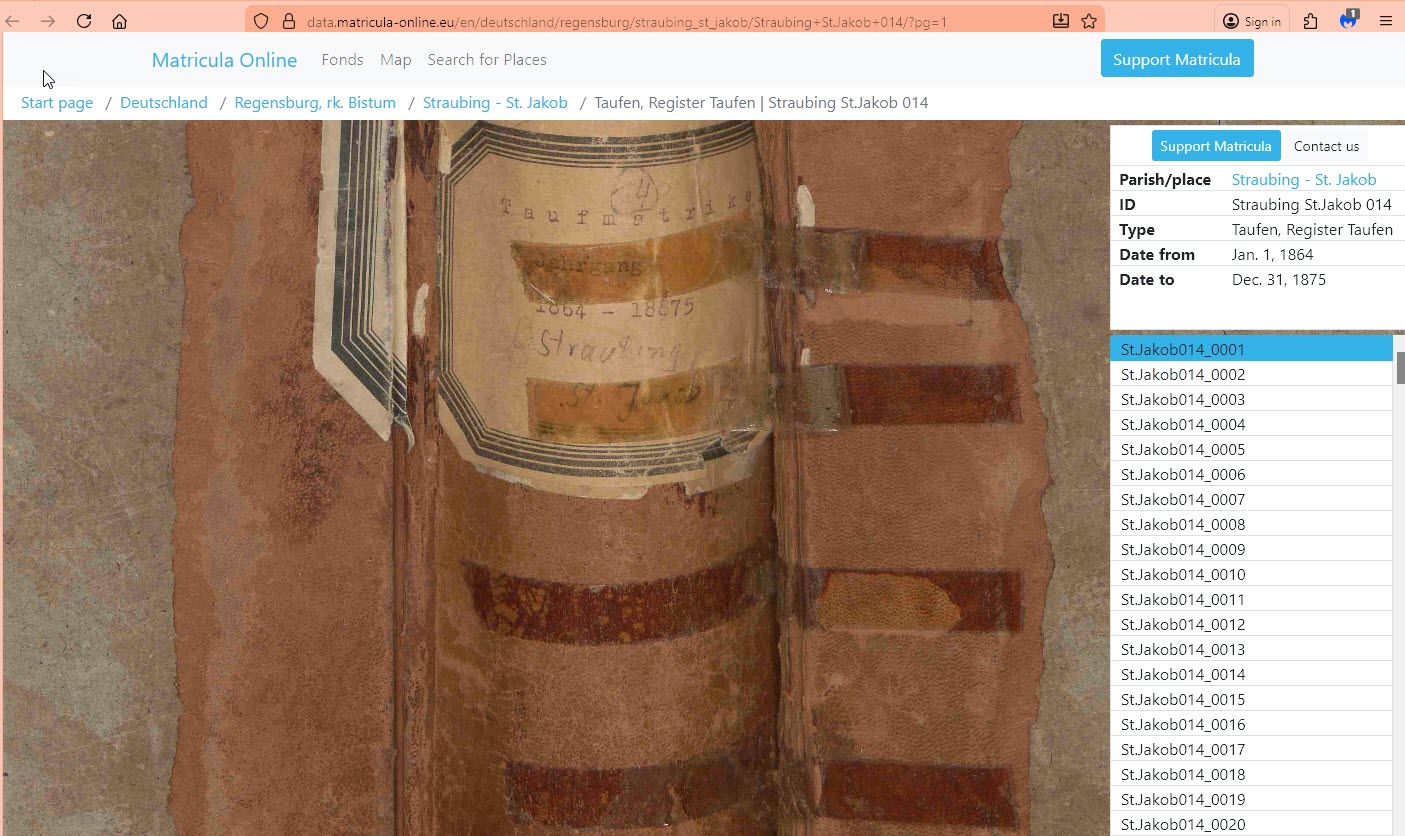Screen dimensions: 1405x836
Task: Follow the Straubing - St. Jakob parish link
Action: click(x=1303, y=180)
